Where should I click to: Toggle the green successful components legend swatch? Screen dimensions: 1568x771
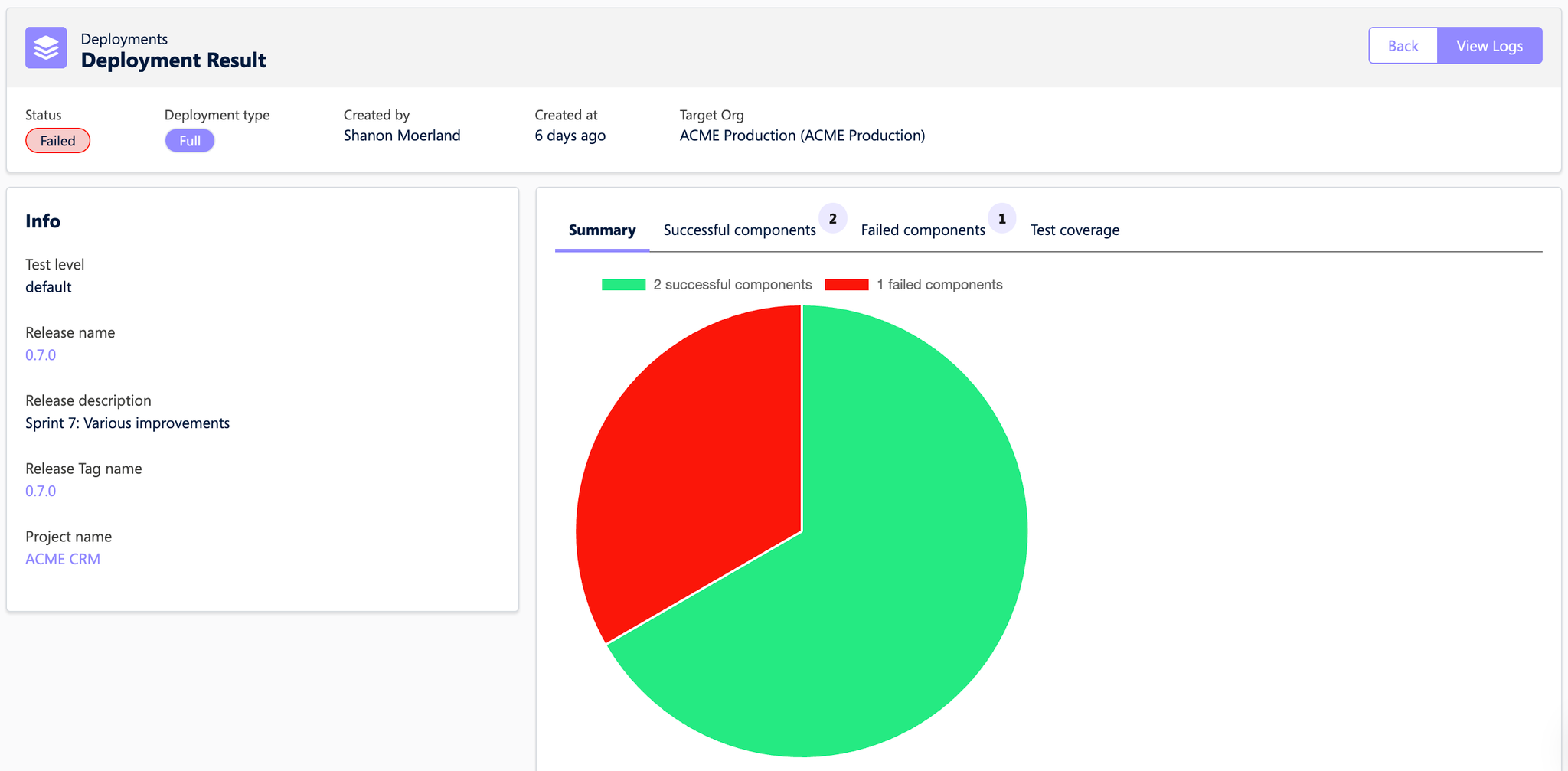point(623,285)
